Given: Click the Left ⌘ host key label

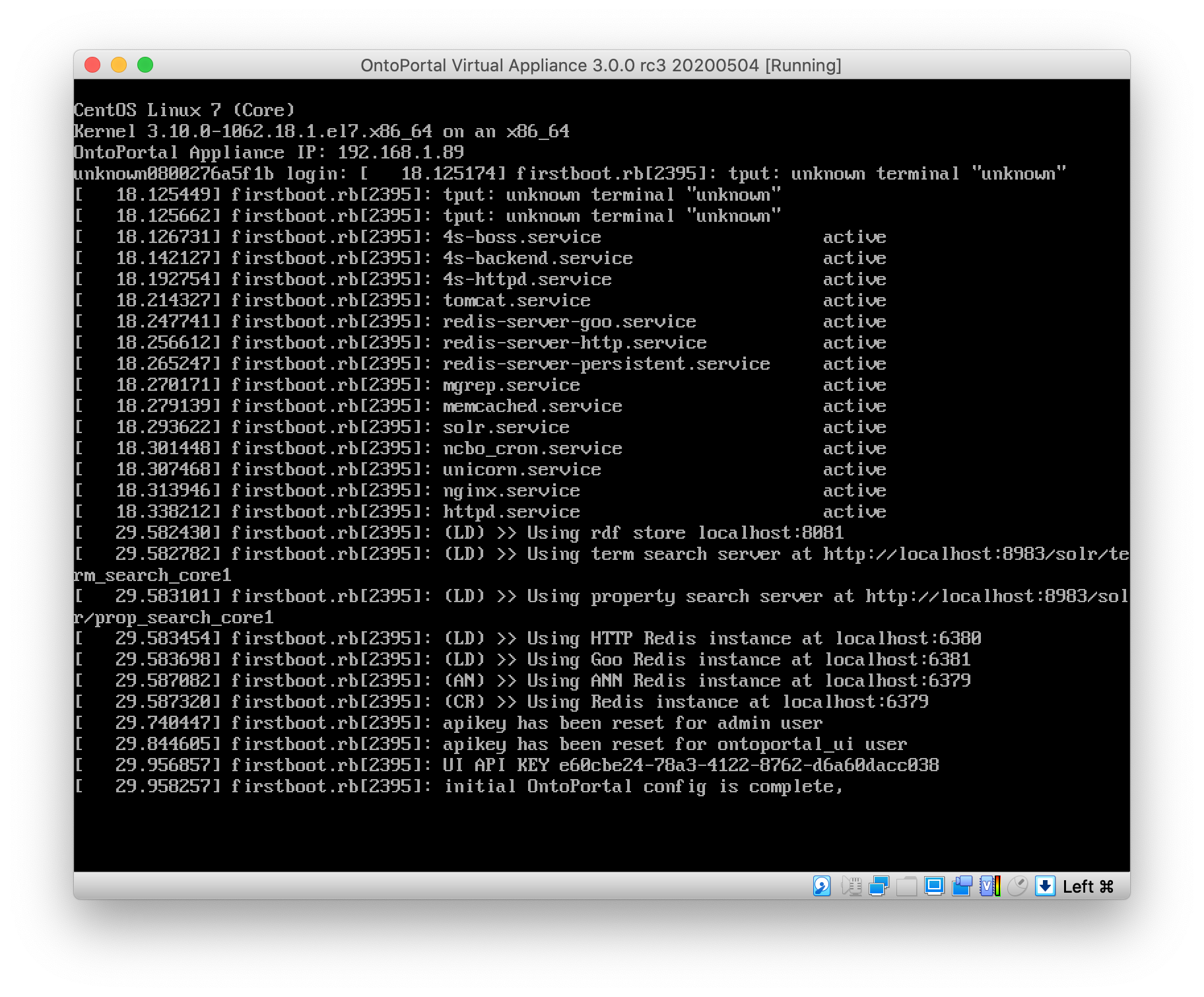Looking at the screenshot, I should [1088, 886].
